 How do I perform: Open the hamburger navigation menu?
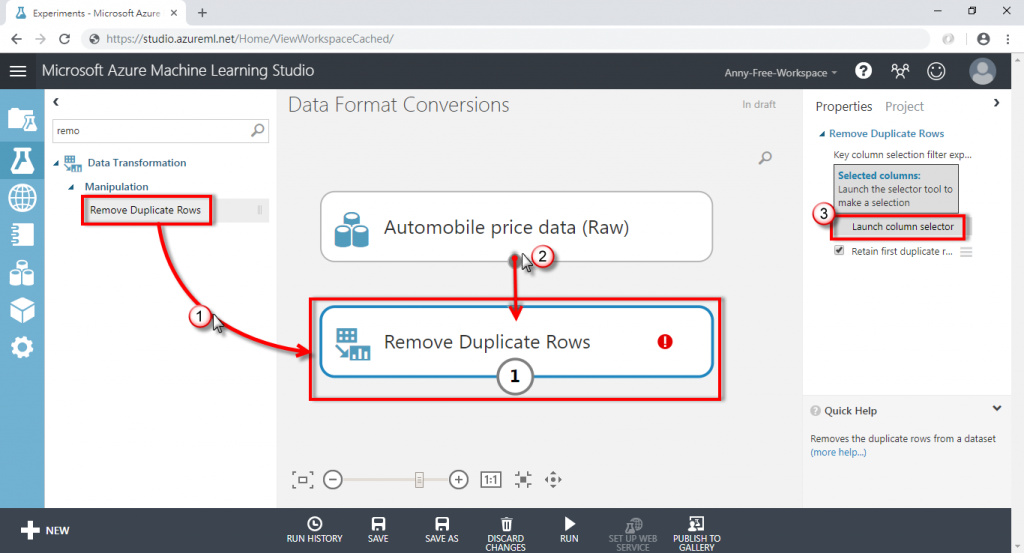click(18, 71)
